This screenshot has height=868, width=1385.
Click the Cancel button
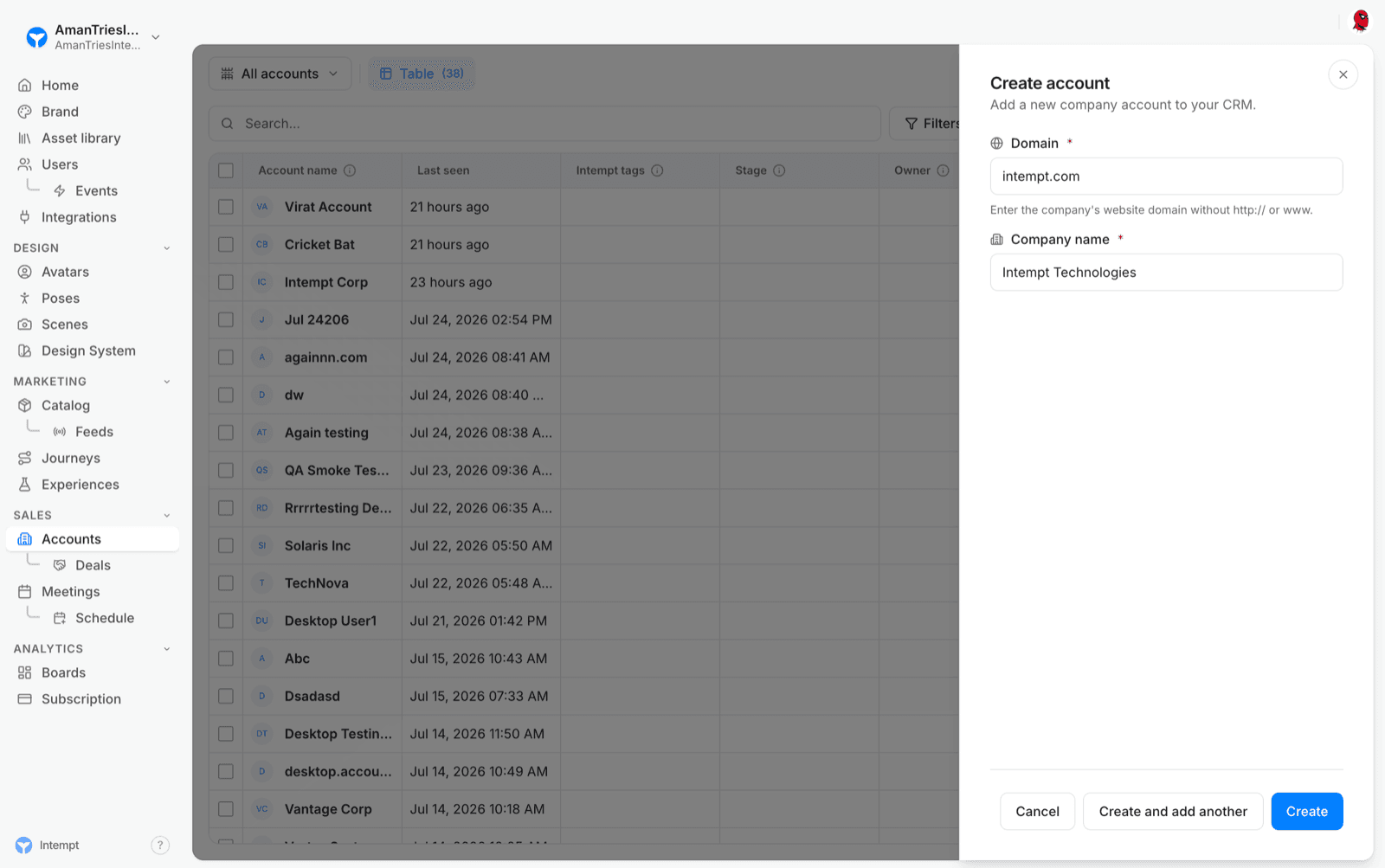tap(1037, 812)
